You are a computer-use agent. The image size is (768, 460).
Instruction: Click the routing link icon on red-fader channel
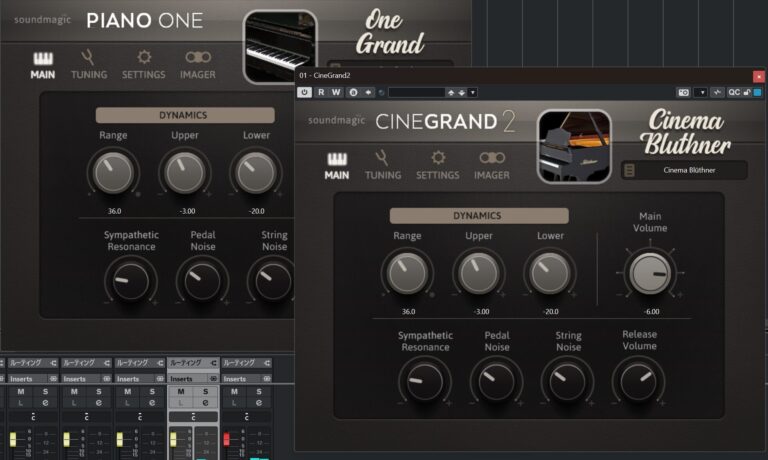[267, 363]
